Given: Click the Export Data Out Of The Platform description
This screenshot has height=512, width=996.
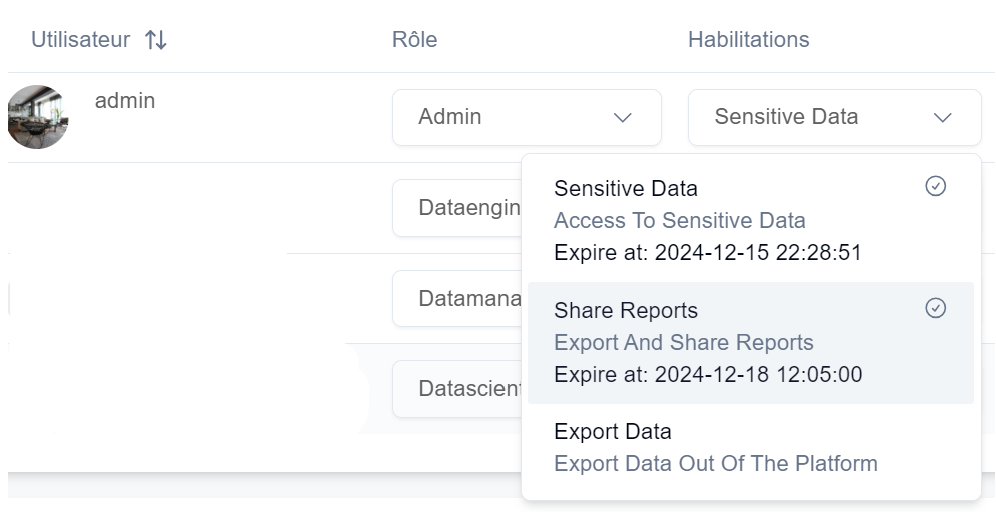Looking at the screenshot, I should click(x=715, y=464).
